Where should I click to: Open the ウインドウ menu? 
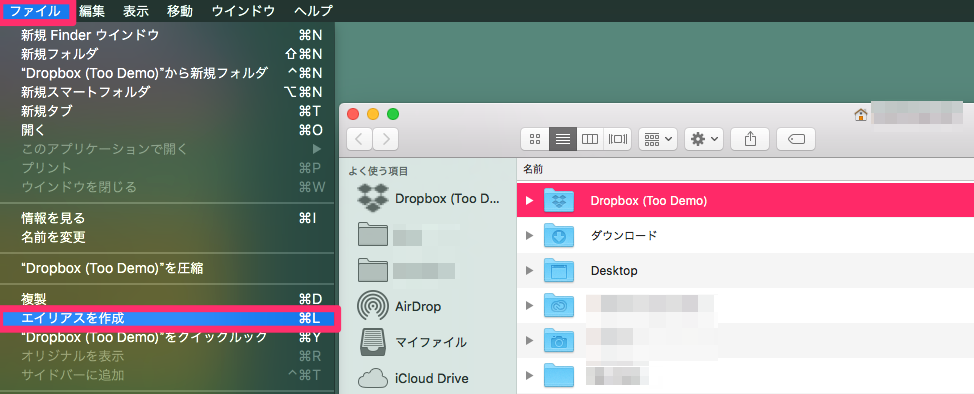(244, 11)
